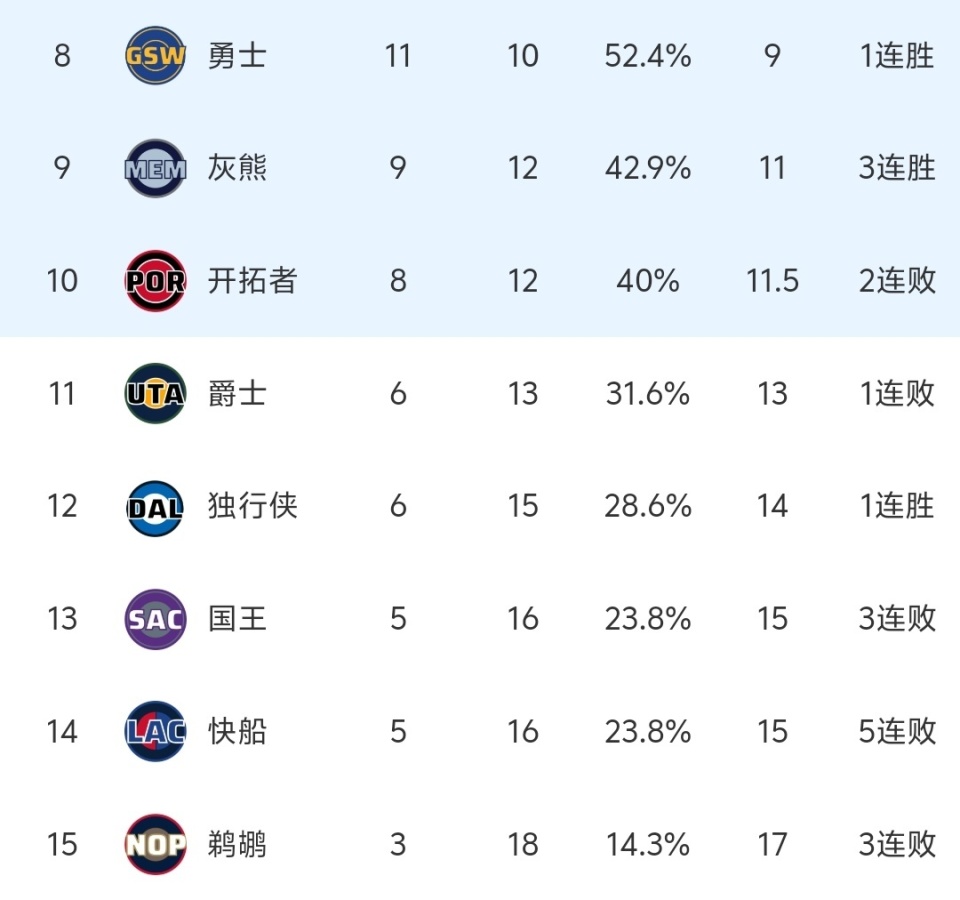This screenshot has height=900, width=960.
Task: Tap the SAC Kings team logo
Action: [x=156, y=619]
